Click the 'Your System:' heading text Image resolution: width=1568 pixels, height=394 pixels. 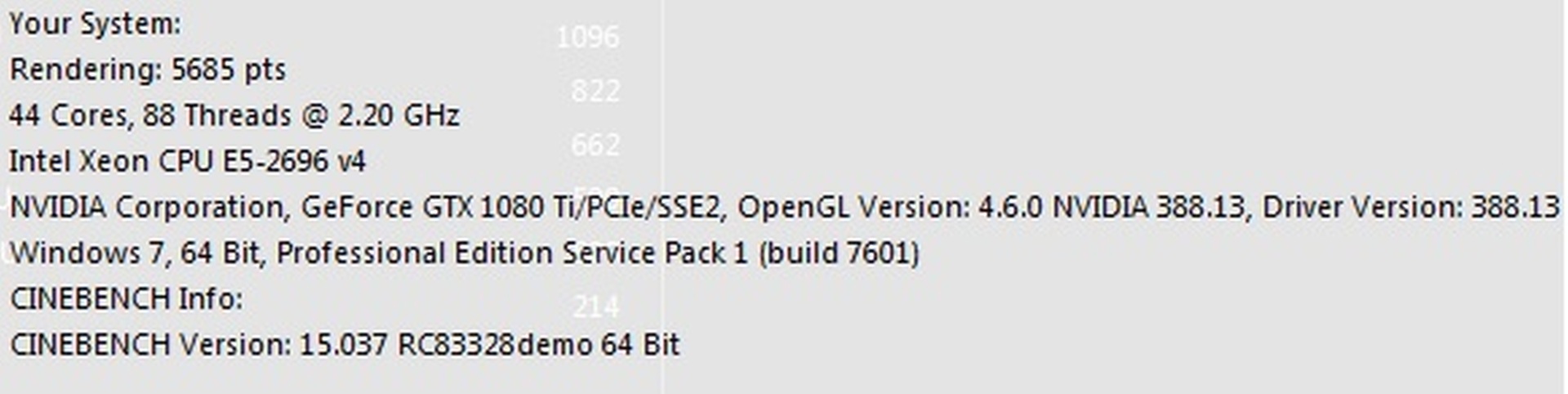tap(95, 25)
